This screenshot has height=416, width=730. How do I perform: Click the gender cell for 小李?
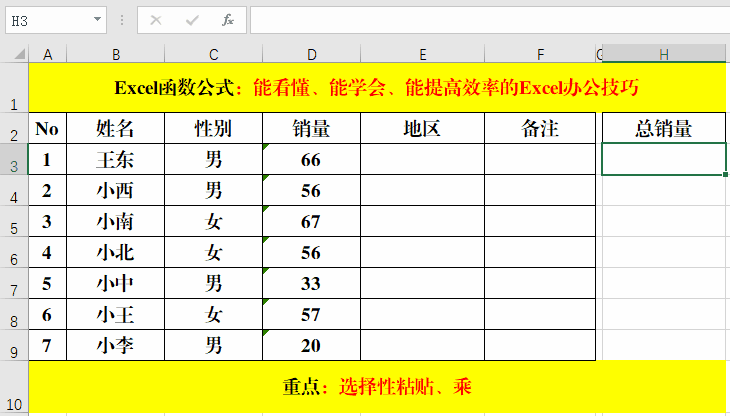click(x=213, y=345)
